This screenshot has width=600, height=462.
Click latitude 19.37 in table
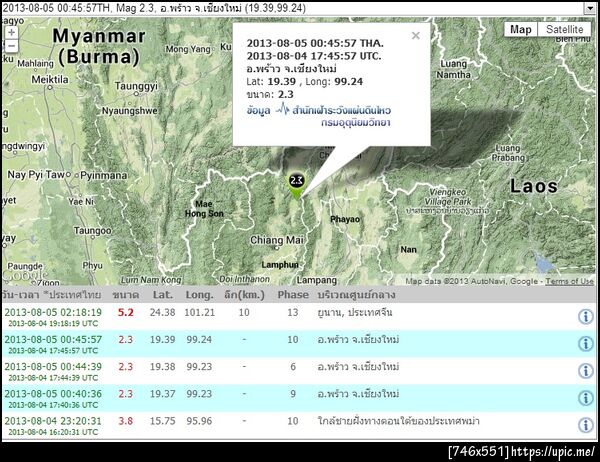163,394
